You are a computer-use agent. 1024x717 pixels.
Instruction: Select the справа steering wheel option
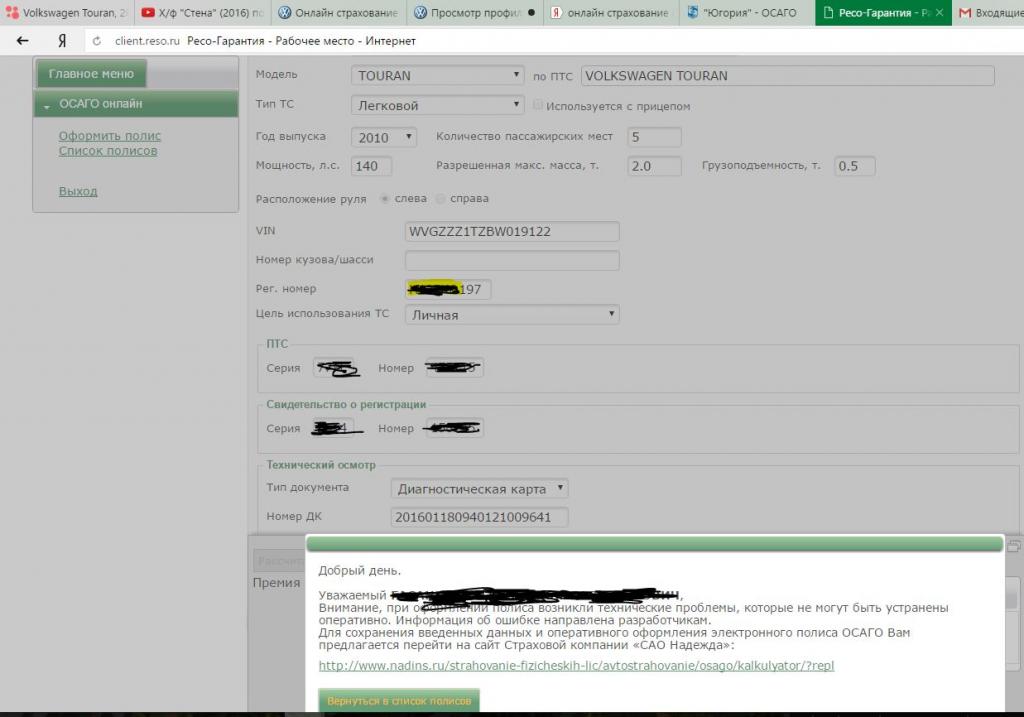(x=441, y=199)
